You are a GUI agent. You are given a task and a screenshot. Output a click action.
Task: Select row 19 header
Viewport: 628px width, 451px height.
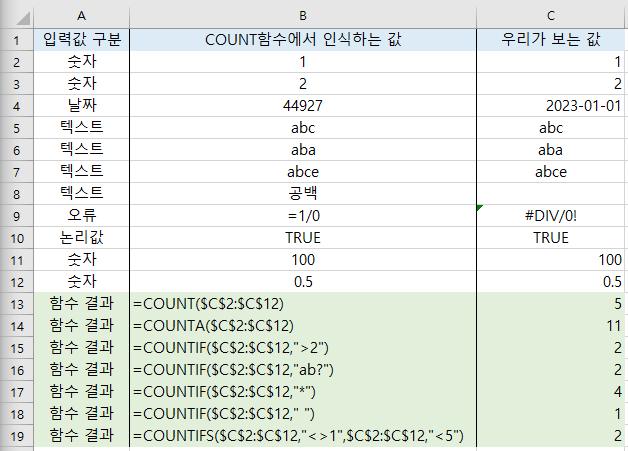click(x=16, y=436)
